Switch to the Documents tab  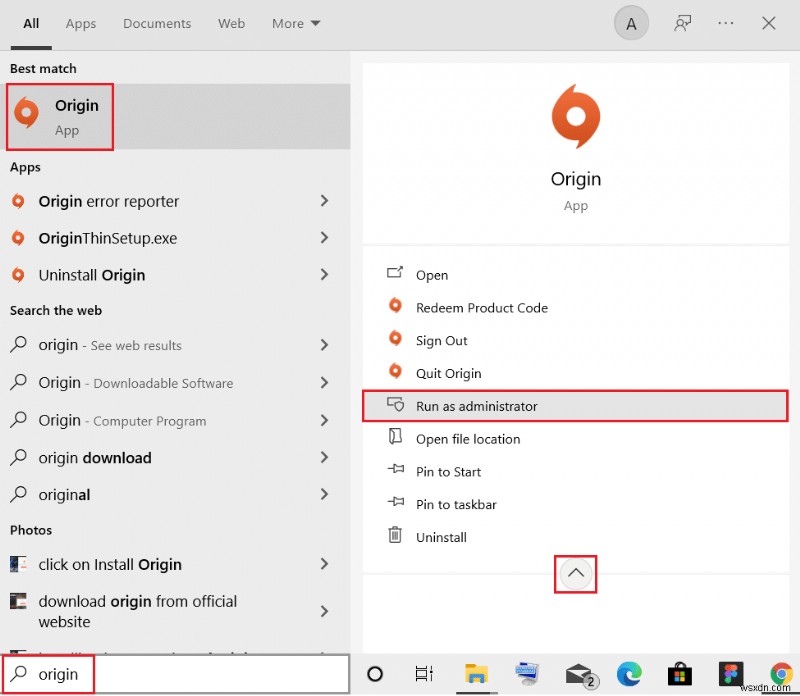(156, 23)
